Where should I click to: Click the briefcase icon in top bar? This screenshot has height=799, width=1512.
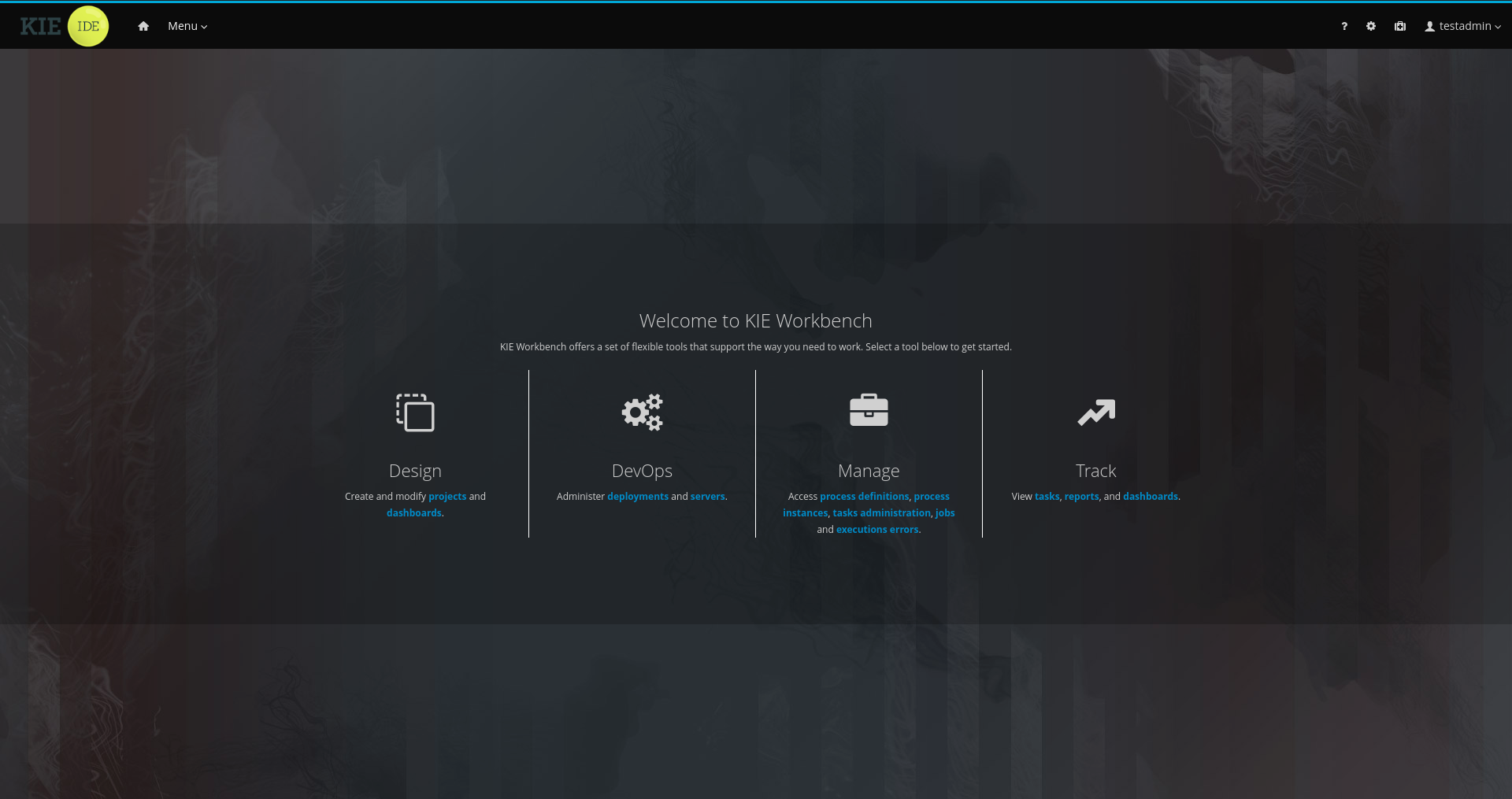pyautogui.click(x=1400, y=26)
